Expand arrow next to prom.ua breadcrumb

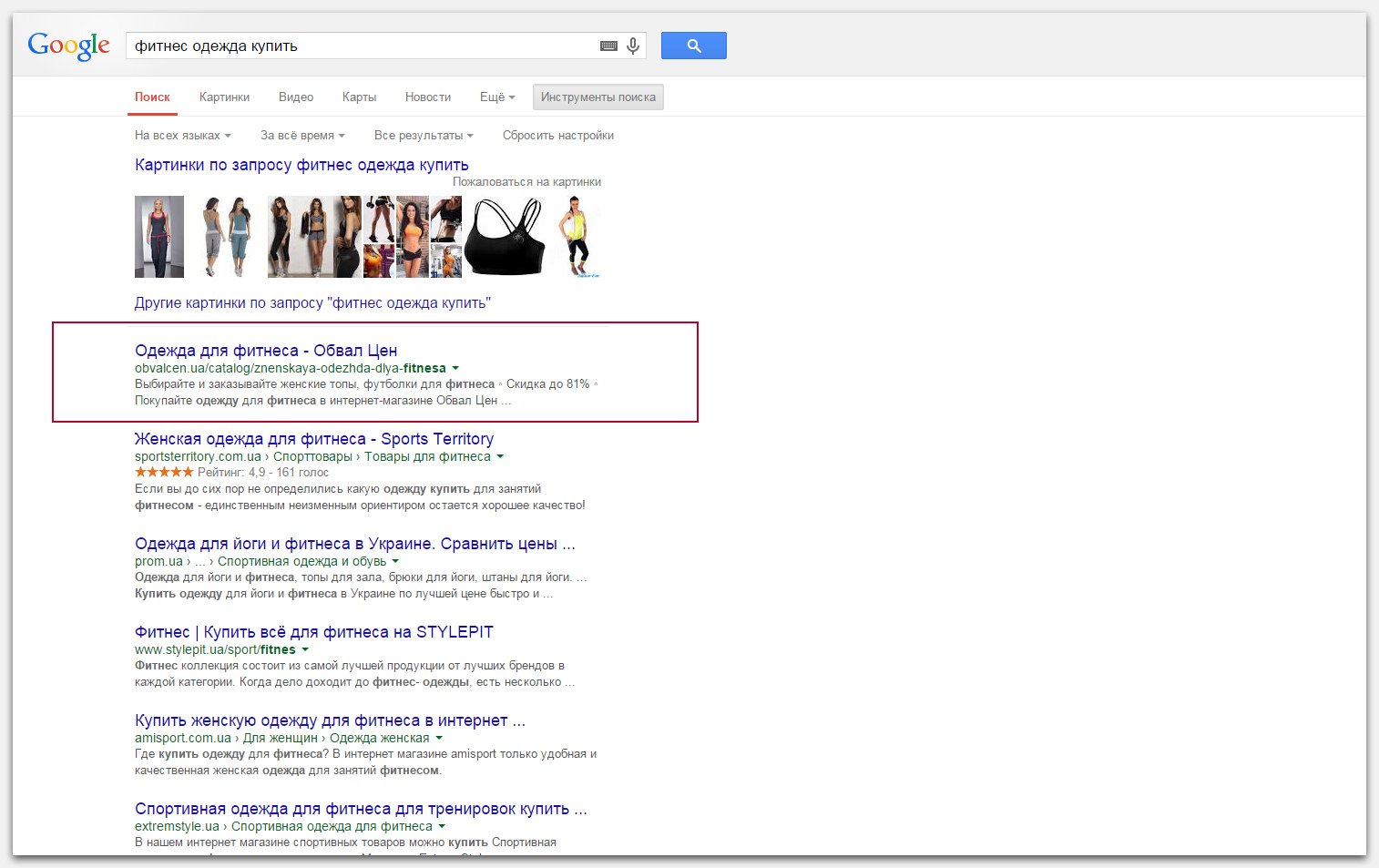point(395,562)
